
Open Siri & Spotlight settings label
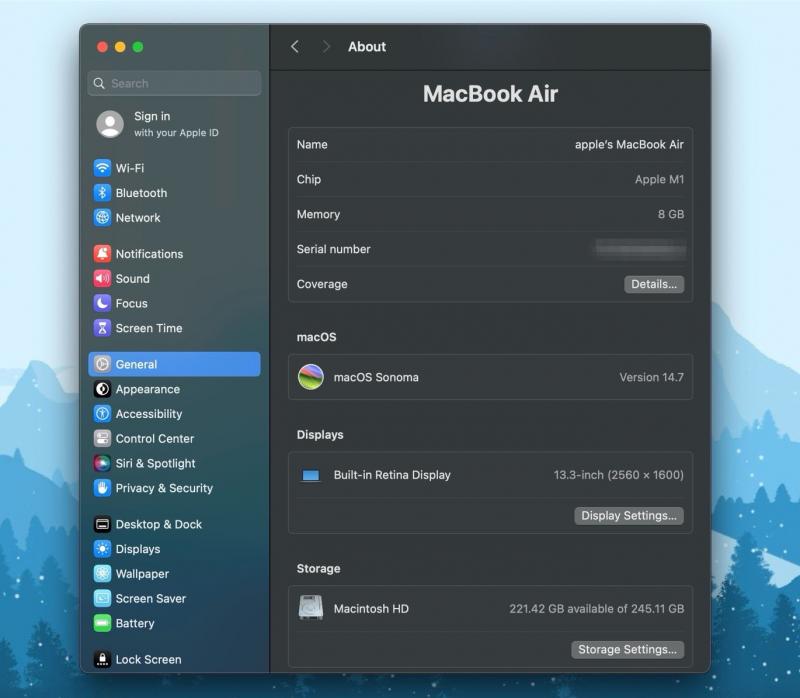coord(156,463)
